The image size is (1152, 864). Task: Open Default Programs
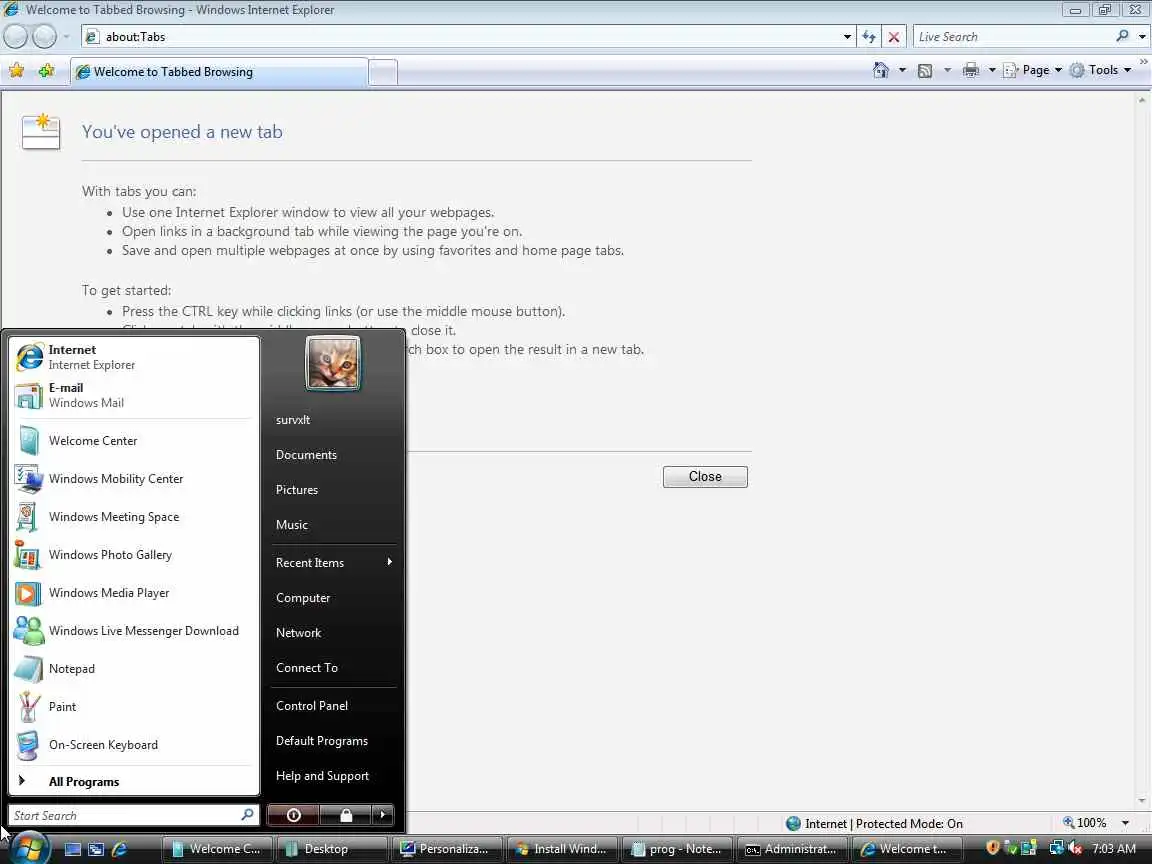coord(334,741)
